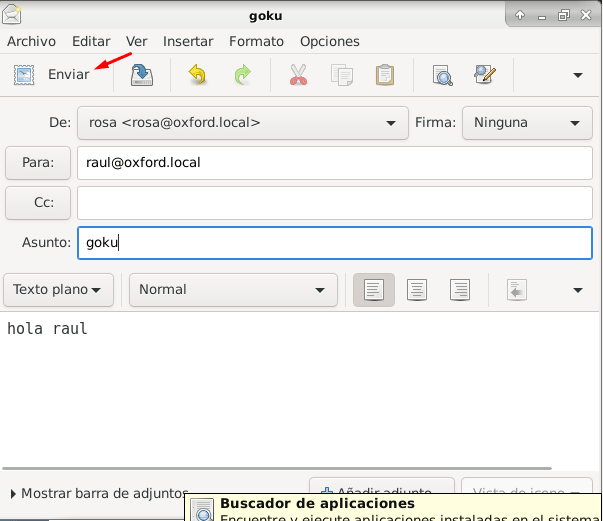This screenshot has width=603, height=521.
Task: Click the Para recipients button
Action: point(37,162)
